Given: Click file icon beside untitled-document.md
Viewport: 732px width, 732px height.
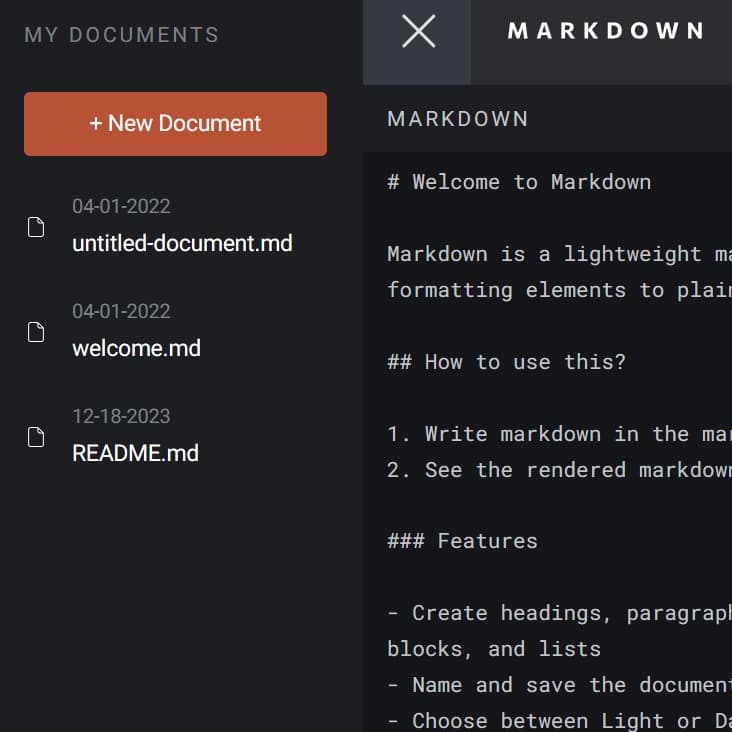Looking at the screenshot, I should (36, 227).
